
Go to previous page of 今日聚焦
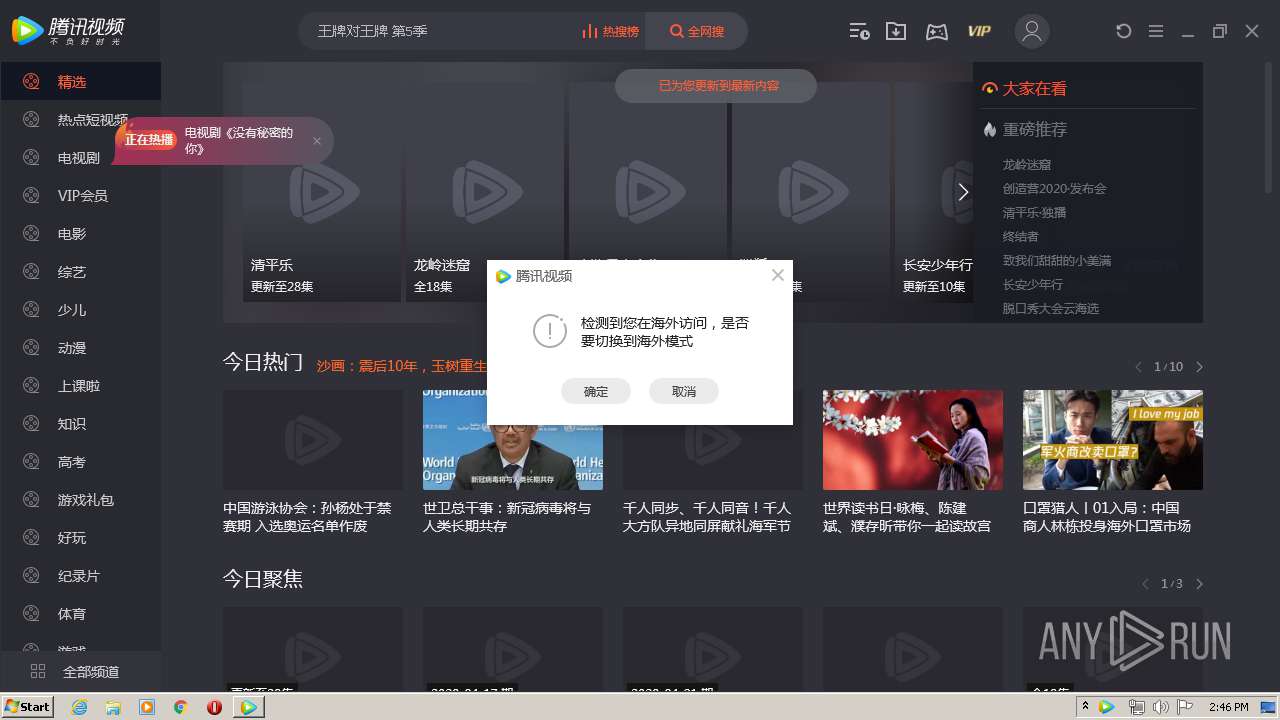(1145, 584)
